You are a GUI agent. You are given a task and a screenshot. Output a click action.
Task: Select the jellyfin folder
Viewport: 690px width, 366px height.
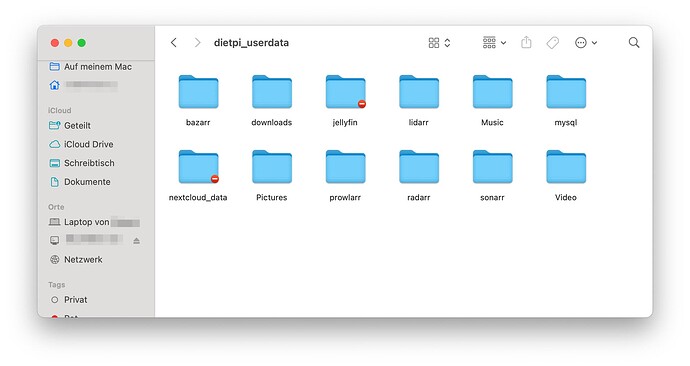click(345, 100)
